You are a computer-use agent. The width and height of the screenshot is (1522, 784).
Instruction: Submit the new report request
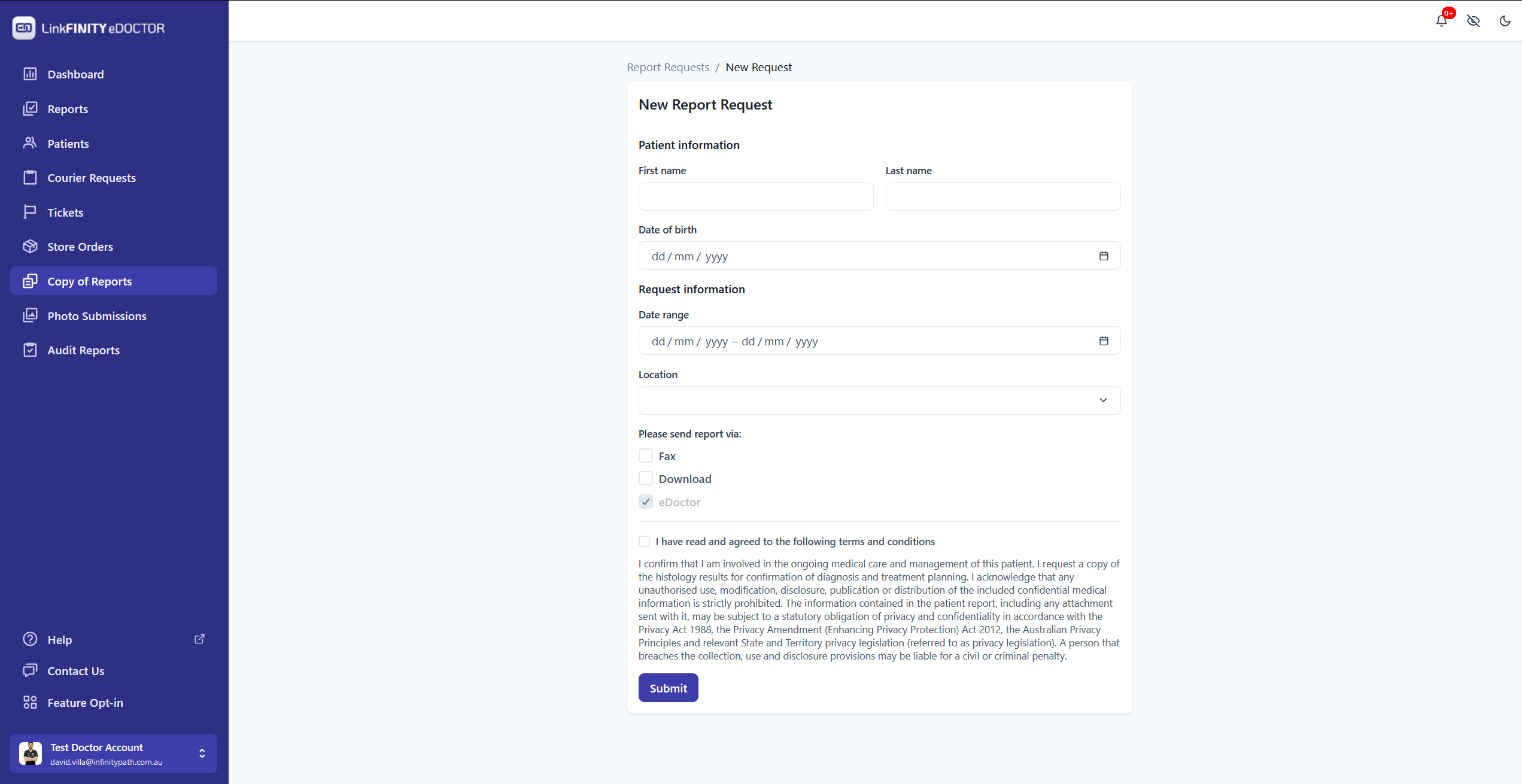(x=668, y=688)
